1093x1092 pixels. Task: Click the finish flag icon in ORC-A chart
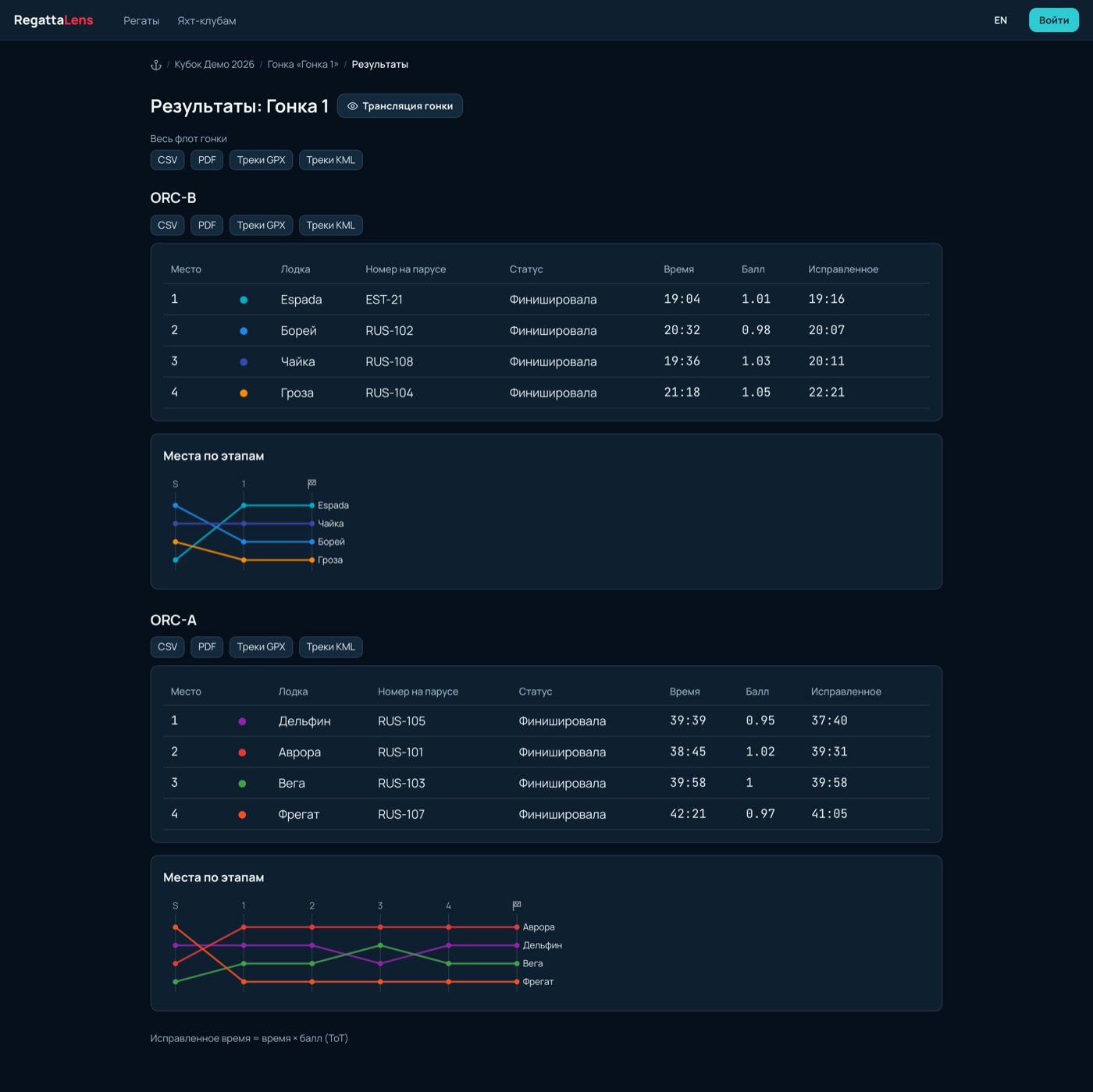click(x=517, y=905)
